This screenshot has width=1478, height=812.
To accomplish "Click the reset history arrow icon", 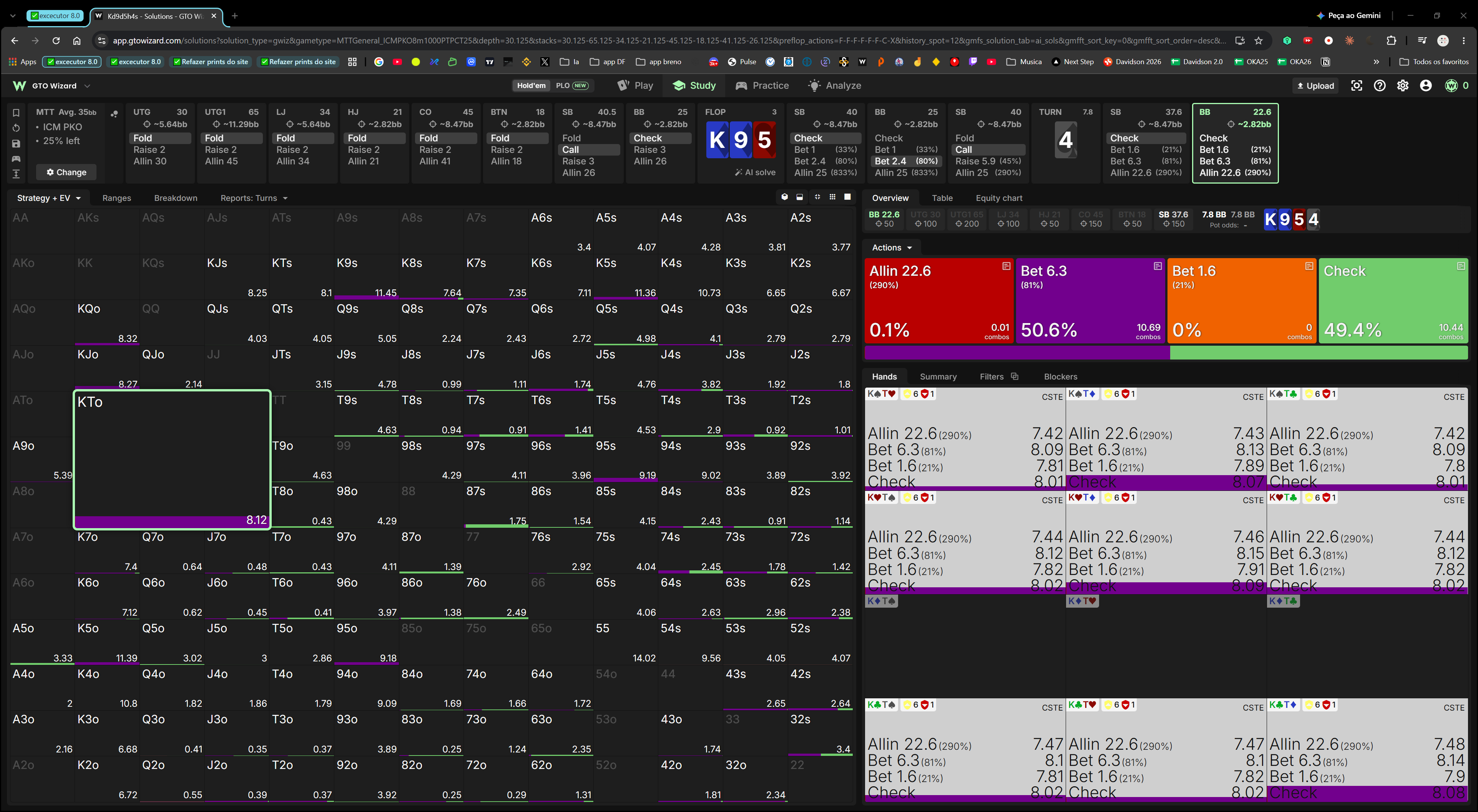I will tap(16, 128).
